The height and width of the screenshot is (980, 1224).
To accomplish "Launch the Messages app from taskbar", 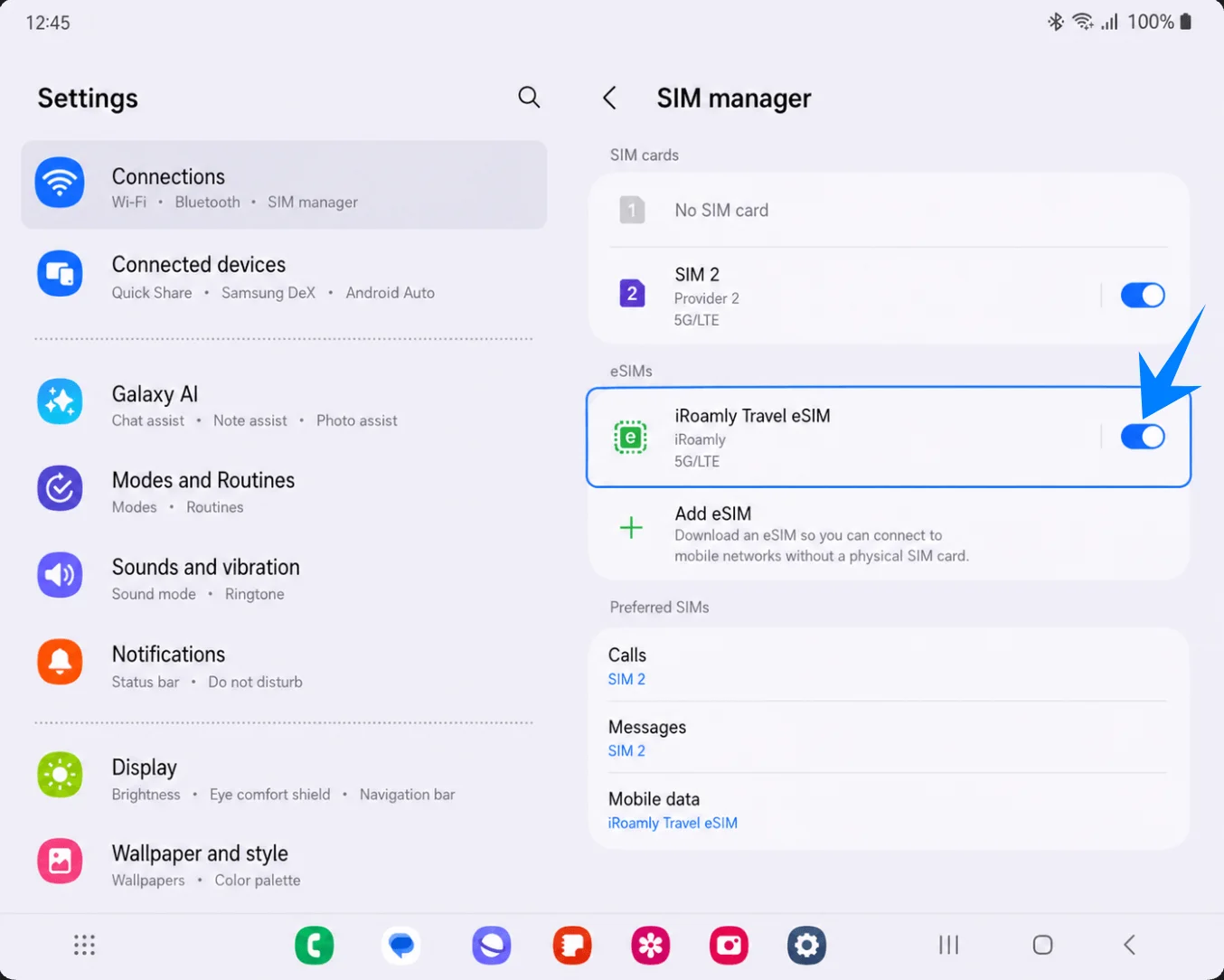I will (401, 946).
